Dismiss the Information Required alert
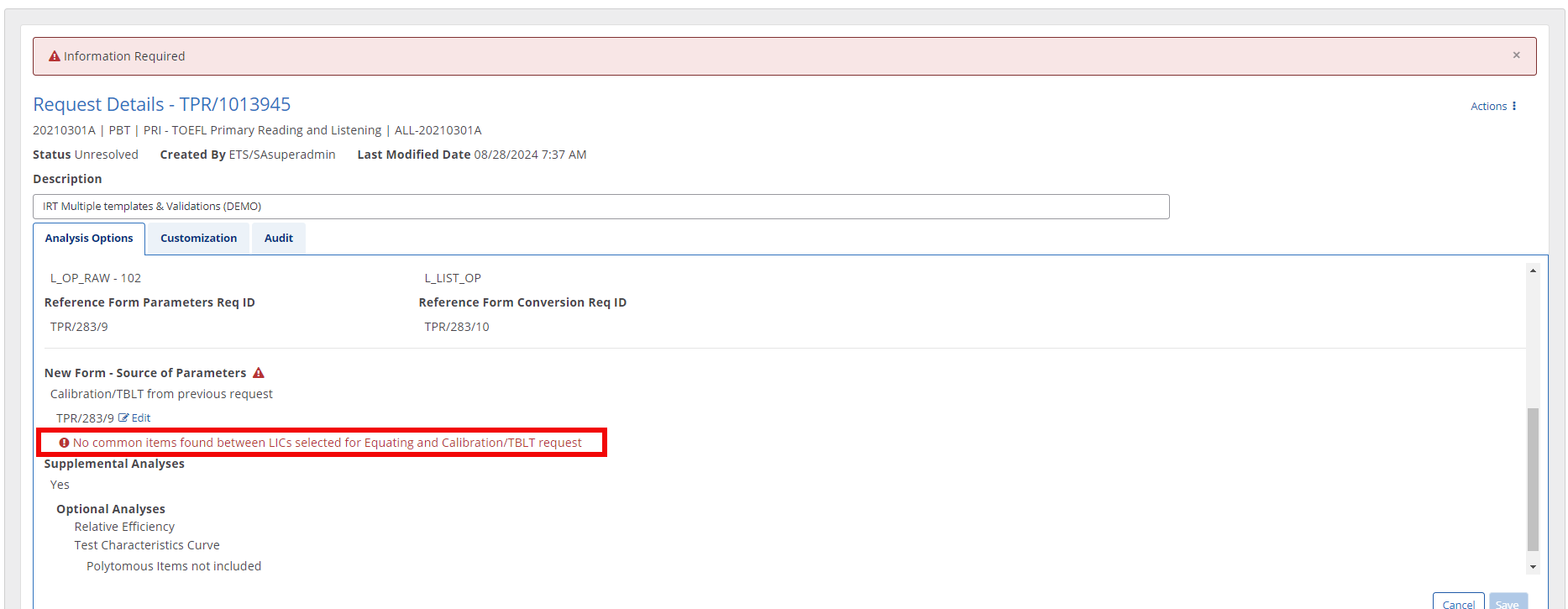The width and height of the screenshot is (1568, 609). tap(1516, 55)
